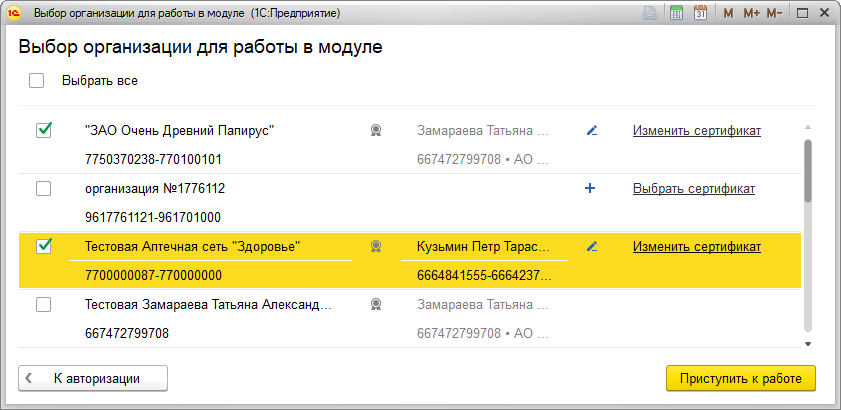Image resolution: width=841 pixels, height=410 pixels.
Task: Click the blue plus icon for организация №1776112
Action: pyautogui.click(x=589, y=188)
